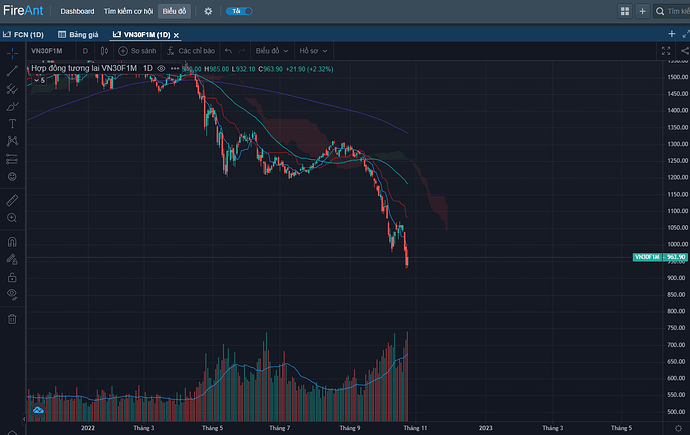This screenshot has height=435, width=690.
Task: Activate the zoom-in tool
Action: click(x=12, y=217)
